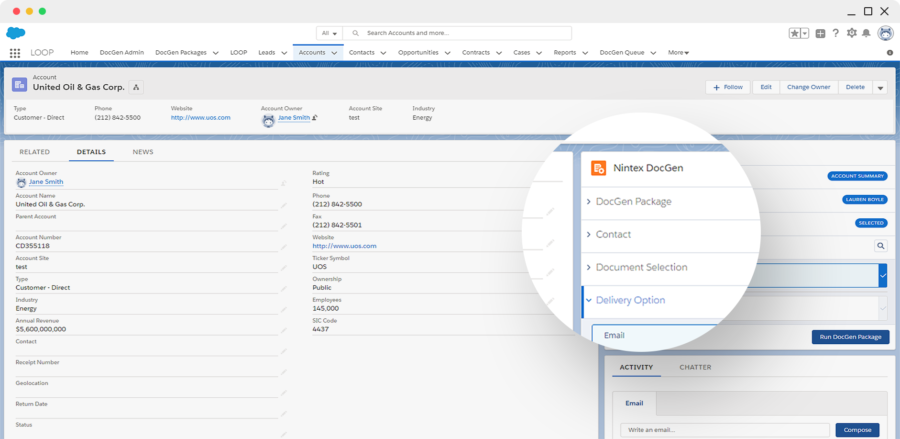The width and height of the screenshot is (900, 439).
Task: Click the search Accounts and more field
Action: (x=457, y=33)
